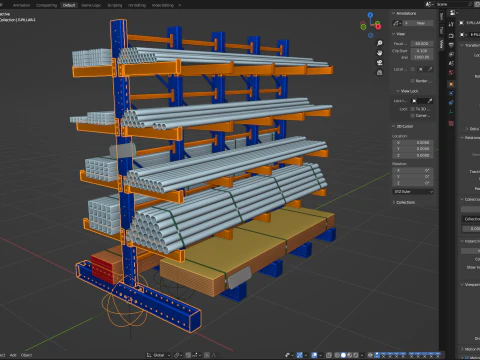Click the Lock to Object field
The width and height of the screenshot is (480, 360).
pyautogui.click(x=422, y=101)
